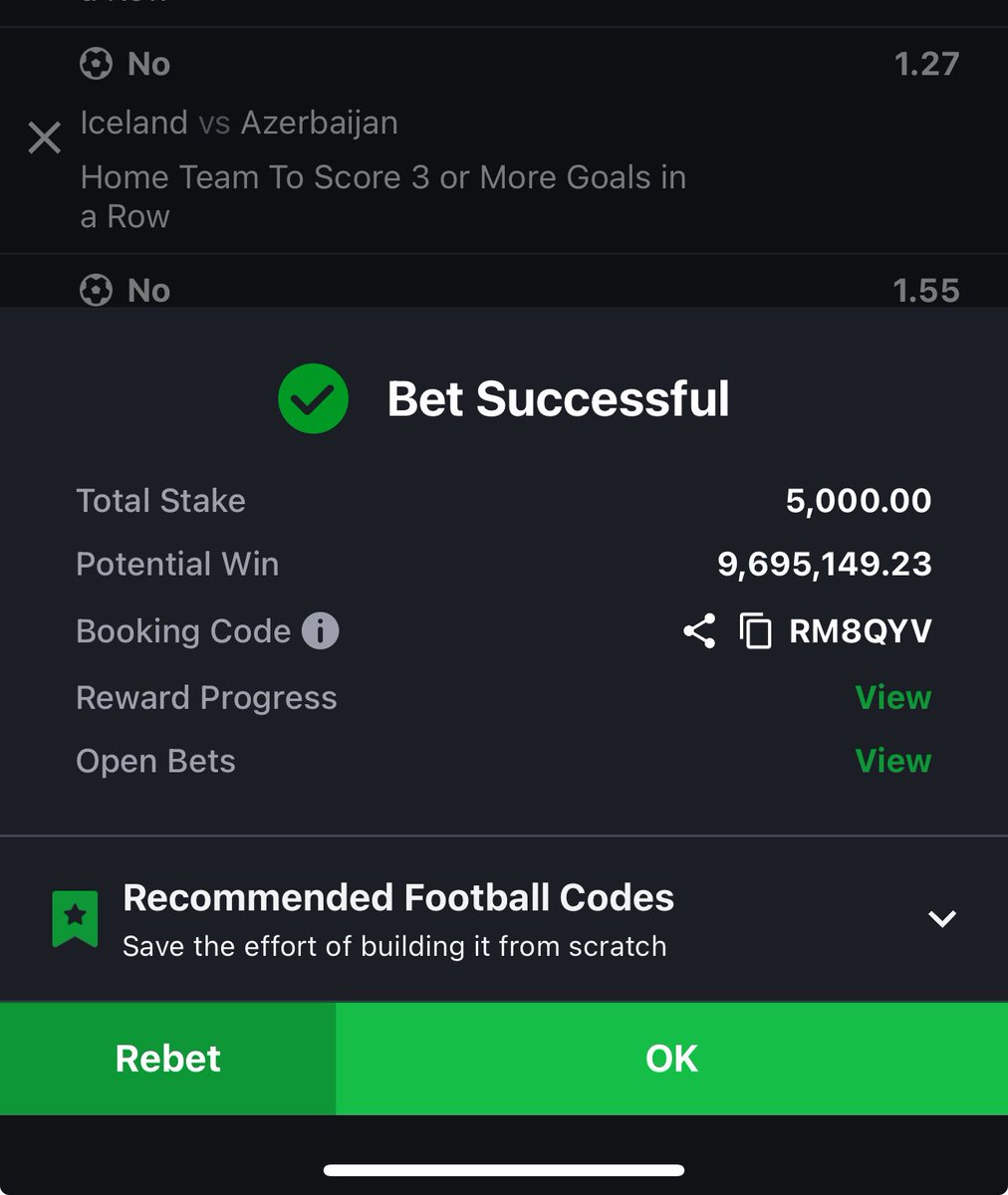Tap the iOS home indicator bar

click(504, 1170)
